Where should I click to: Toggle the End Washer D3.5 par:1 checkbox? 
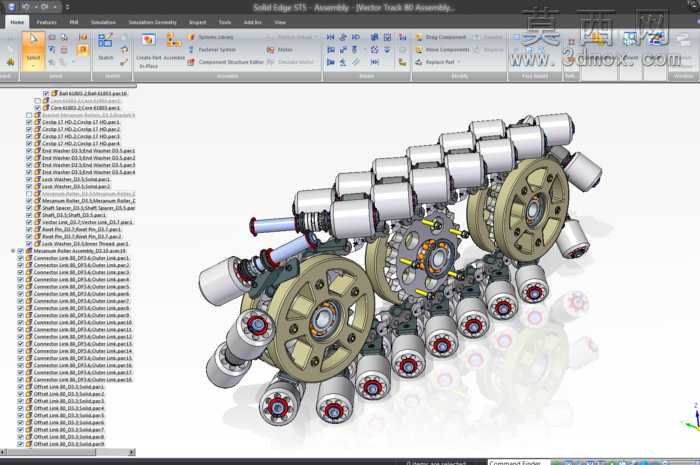[29, 150]
